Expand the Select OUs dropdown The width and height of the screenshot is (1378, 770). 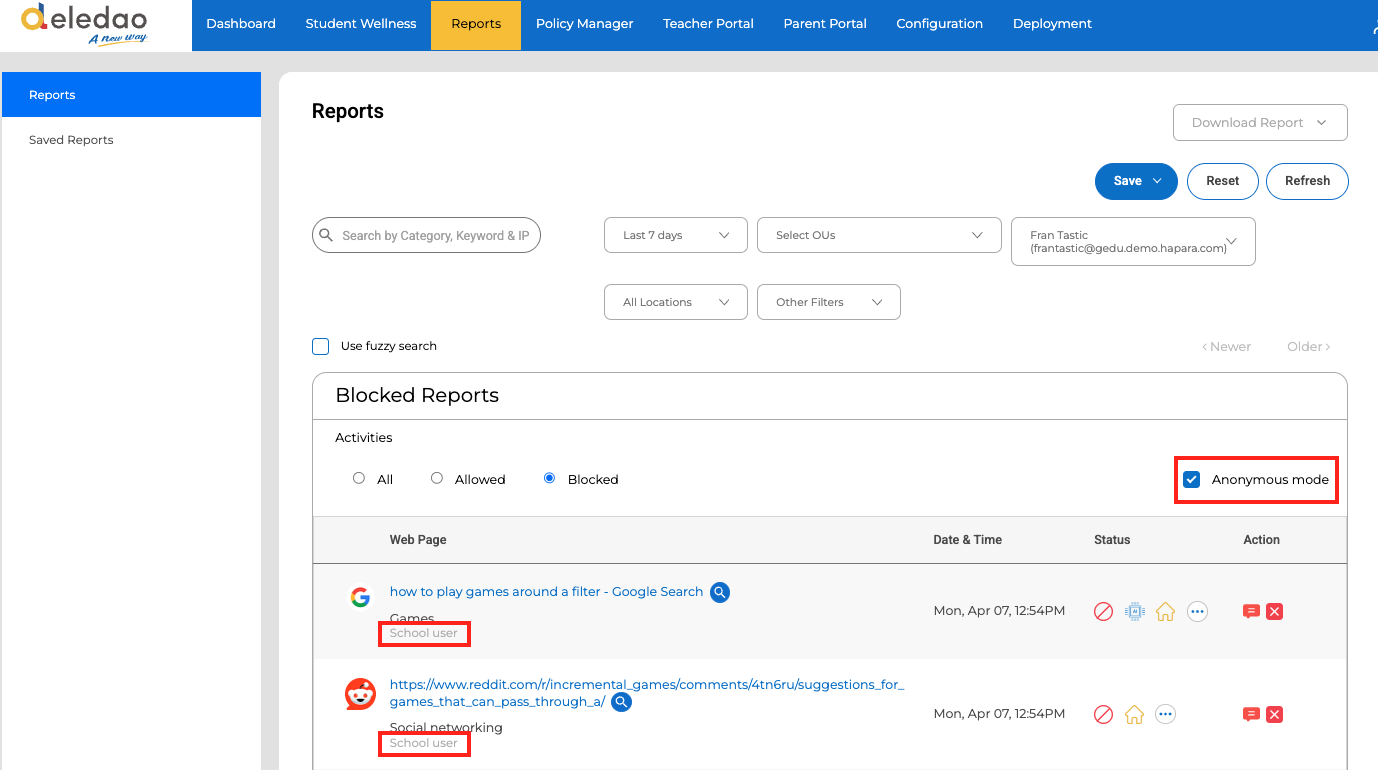point(879,235)
